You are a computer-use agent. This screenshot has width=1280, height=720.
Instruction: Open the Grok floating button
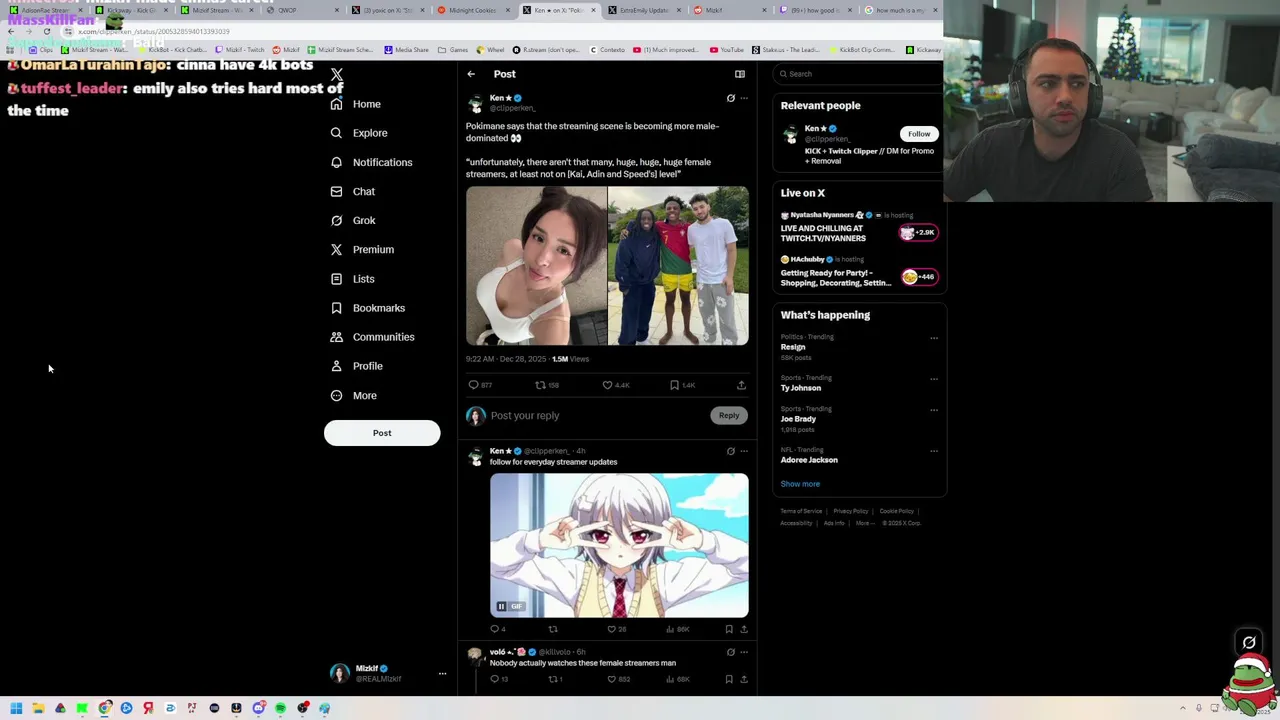(x=1249, y=643)
